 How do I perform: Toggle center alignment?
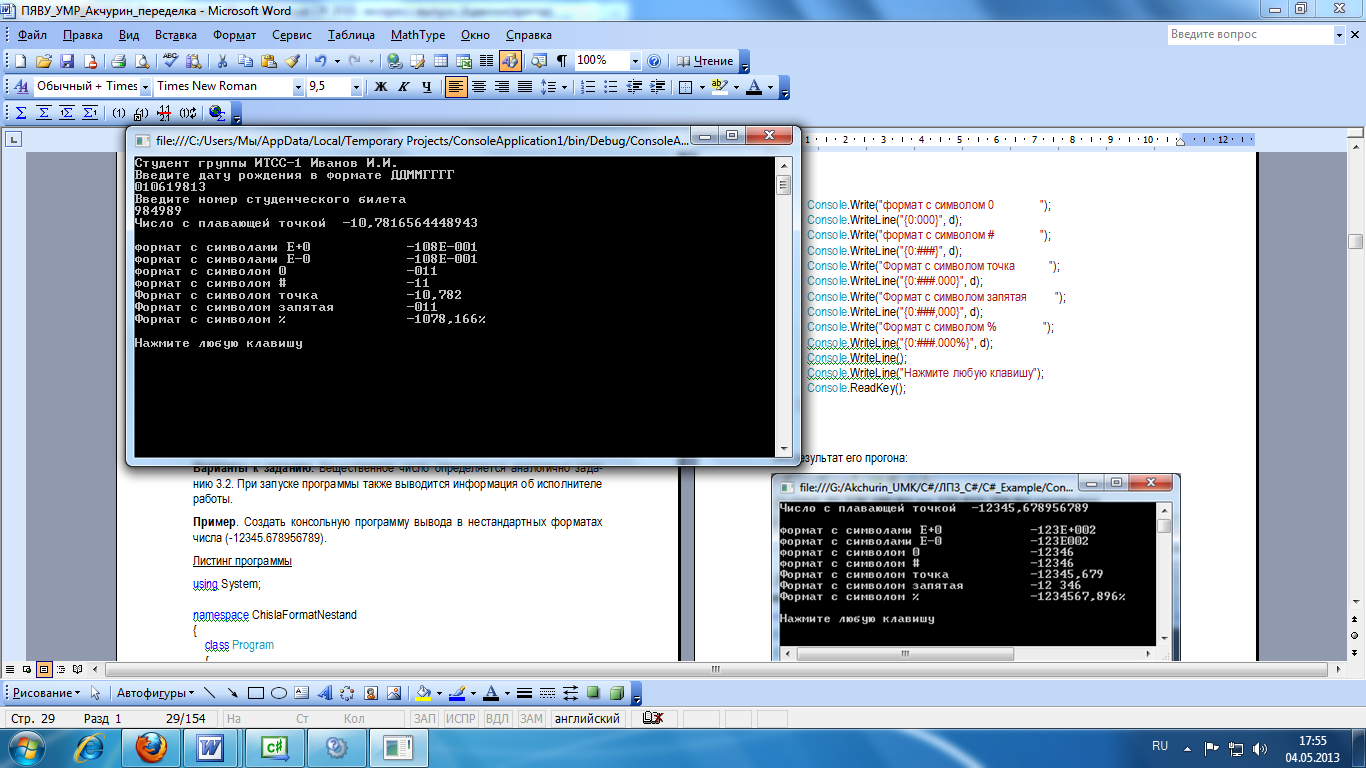[479, 86]
